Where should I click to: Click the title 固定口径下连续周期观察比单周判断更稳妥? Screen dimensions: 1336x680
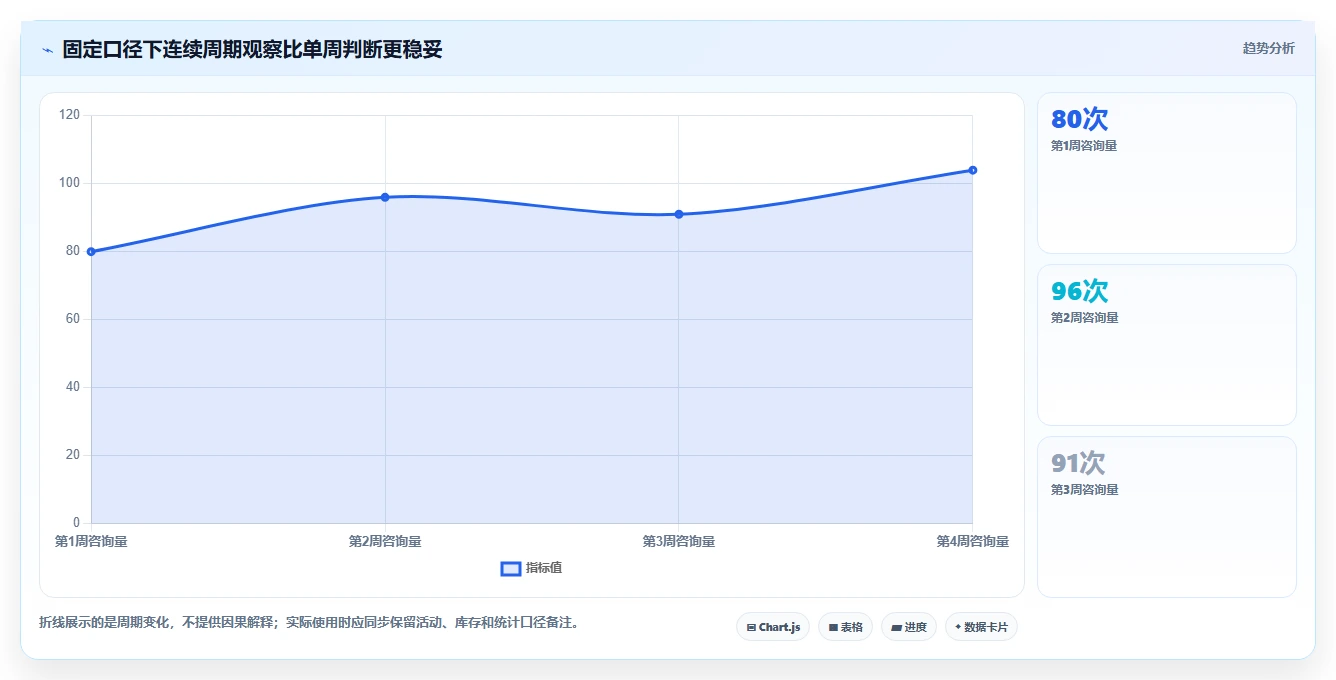tap(252, 49)
